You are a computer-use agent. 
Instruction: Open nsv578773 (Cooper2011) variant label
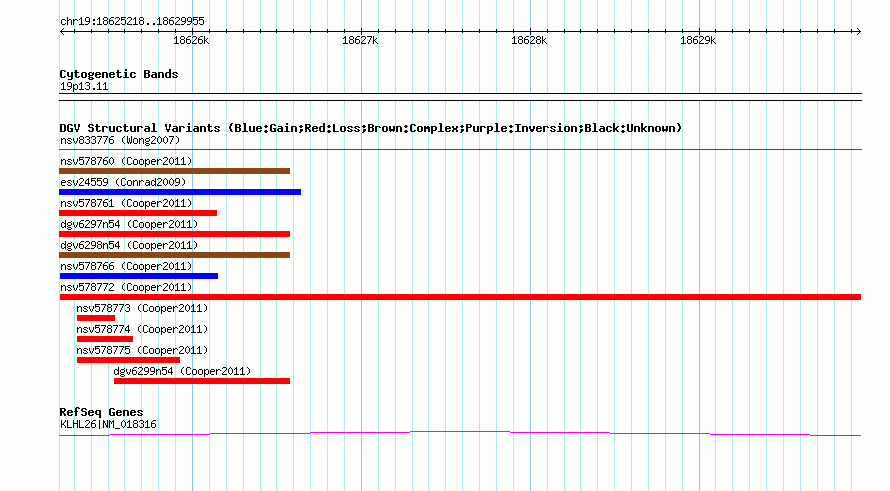click(x=142, y=308)
